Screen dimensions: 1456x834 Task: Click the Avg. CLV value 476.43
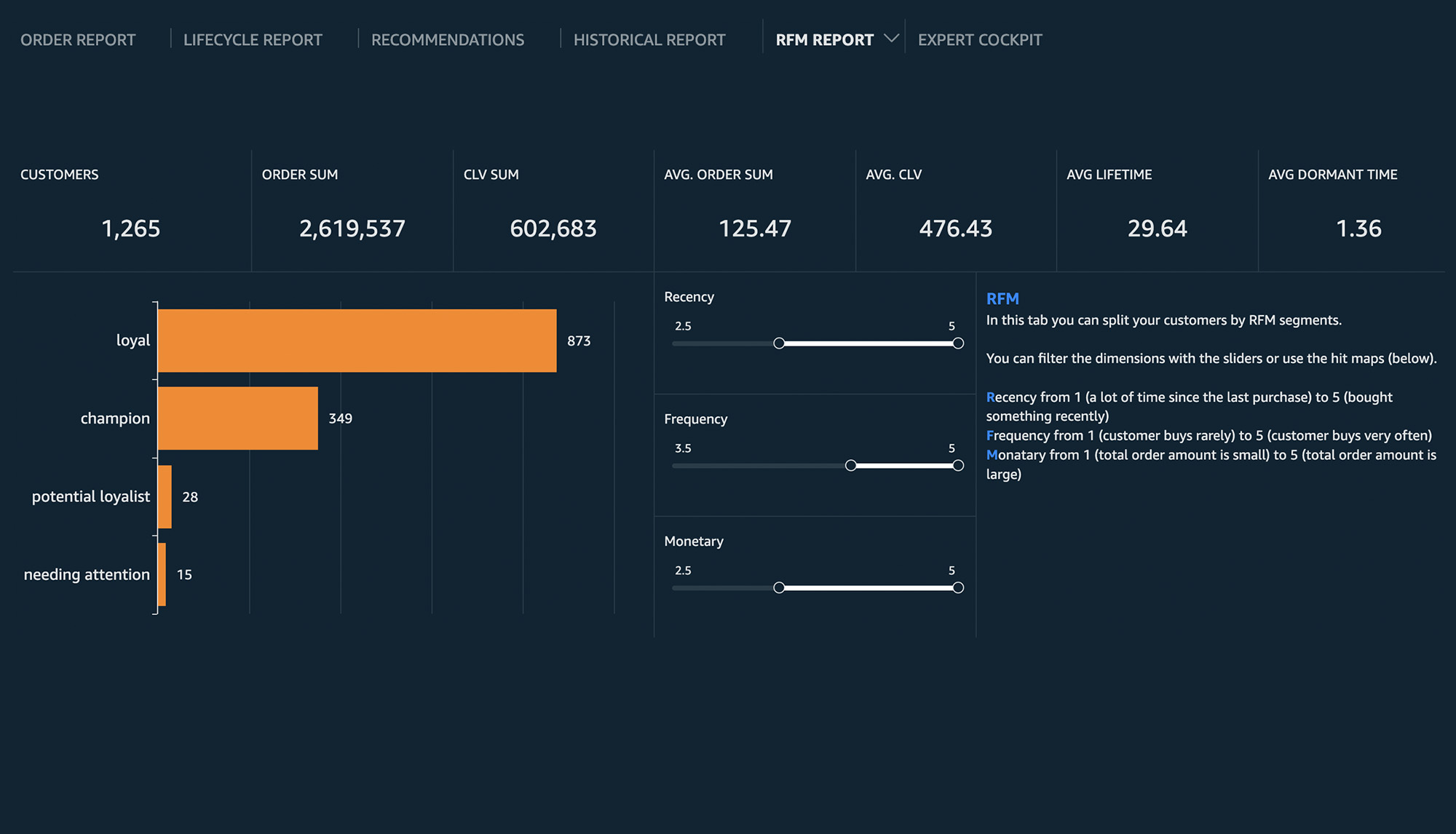tap(955, 229)
